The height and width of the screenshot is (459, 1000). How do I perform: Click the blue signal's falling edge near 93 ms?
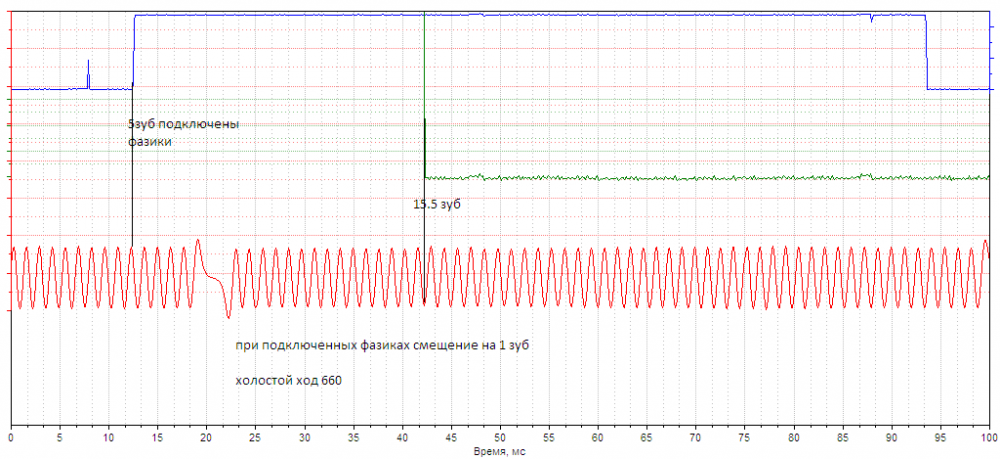click(927, 52)
